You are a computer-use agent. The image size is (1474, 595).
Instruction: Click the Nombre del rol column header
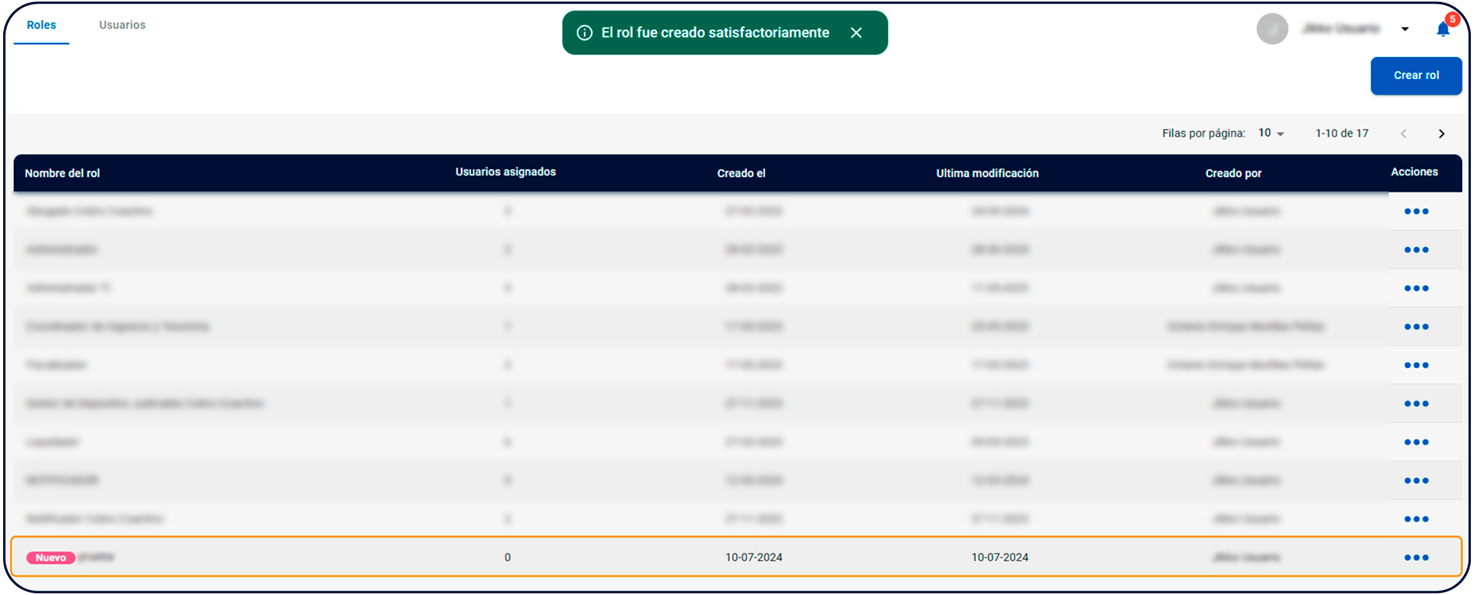pyautogui.click(x=62, y=173)
